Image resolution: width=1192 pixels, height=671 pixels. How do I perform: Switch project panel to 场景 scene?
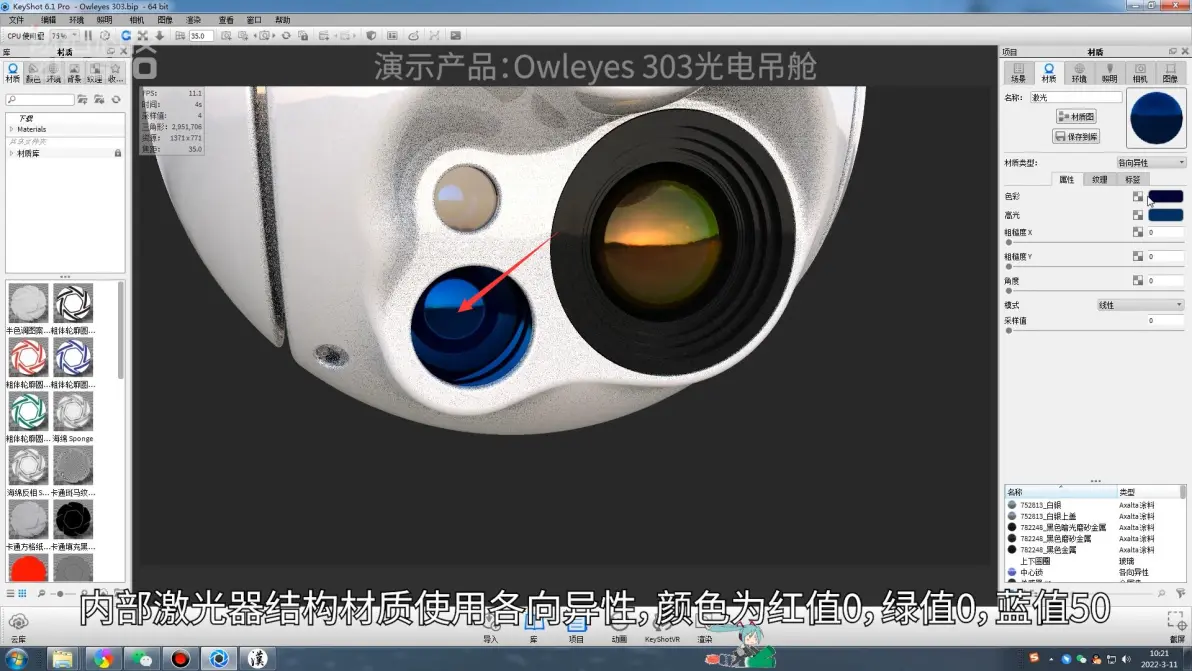coord(1018,73)
